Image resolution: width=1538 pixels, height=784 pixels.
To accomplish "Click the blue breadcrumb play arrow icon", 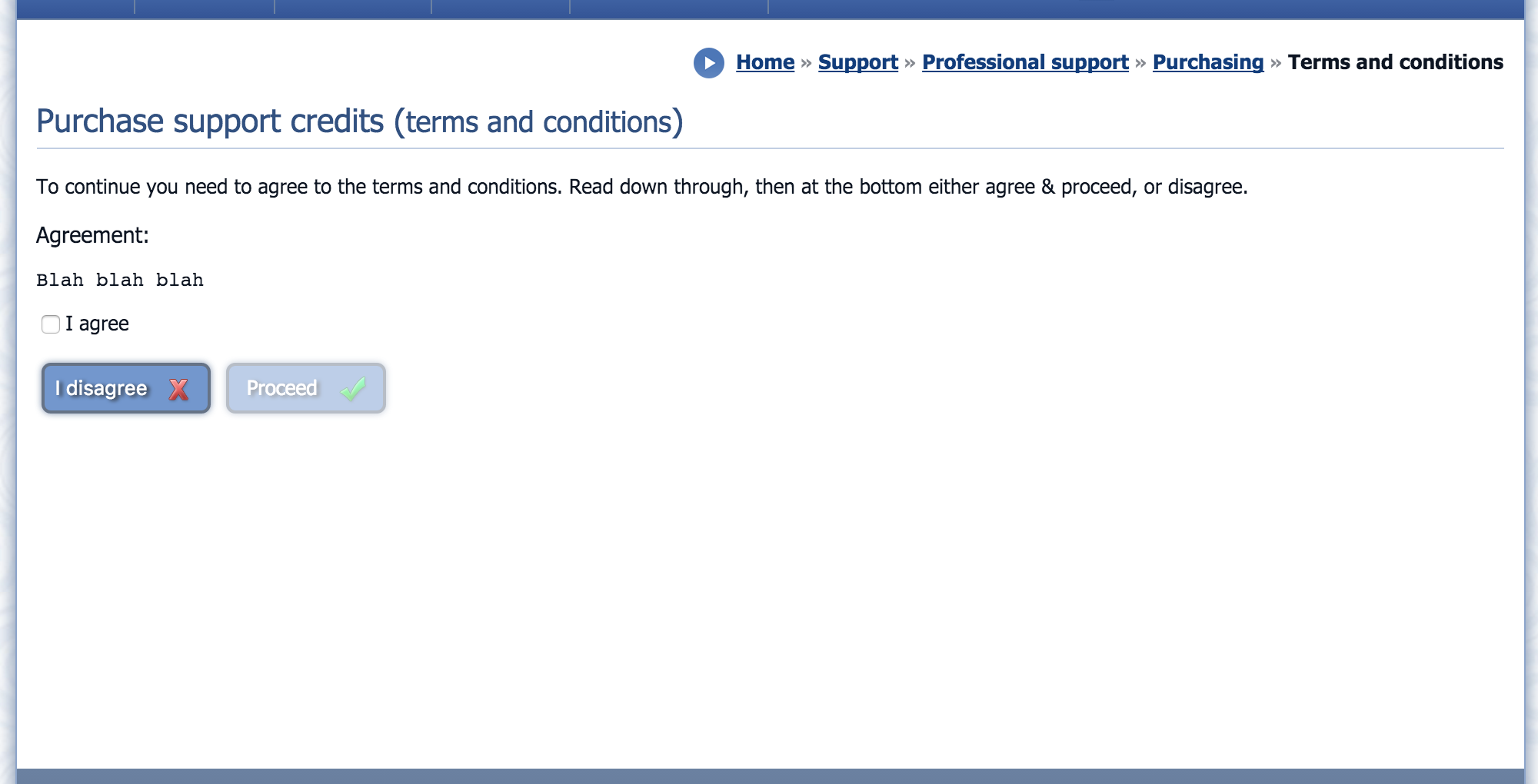I will tap(708, 63).
